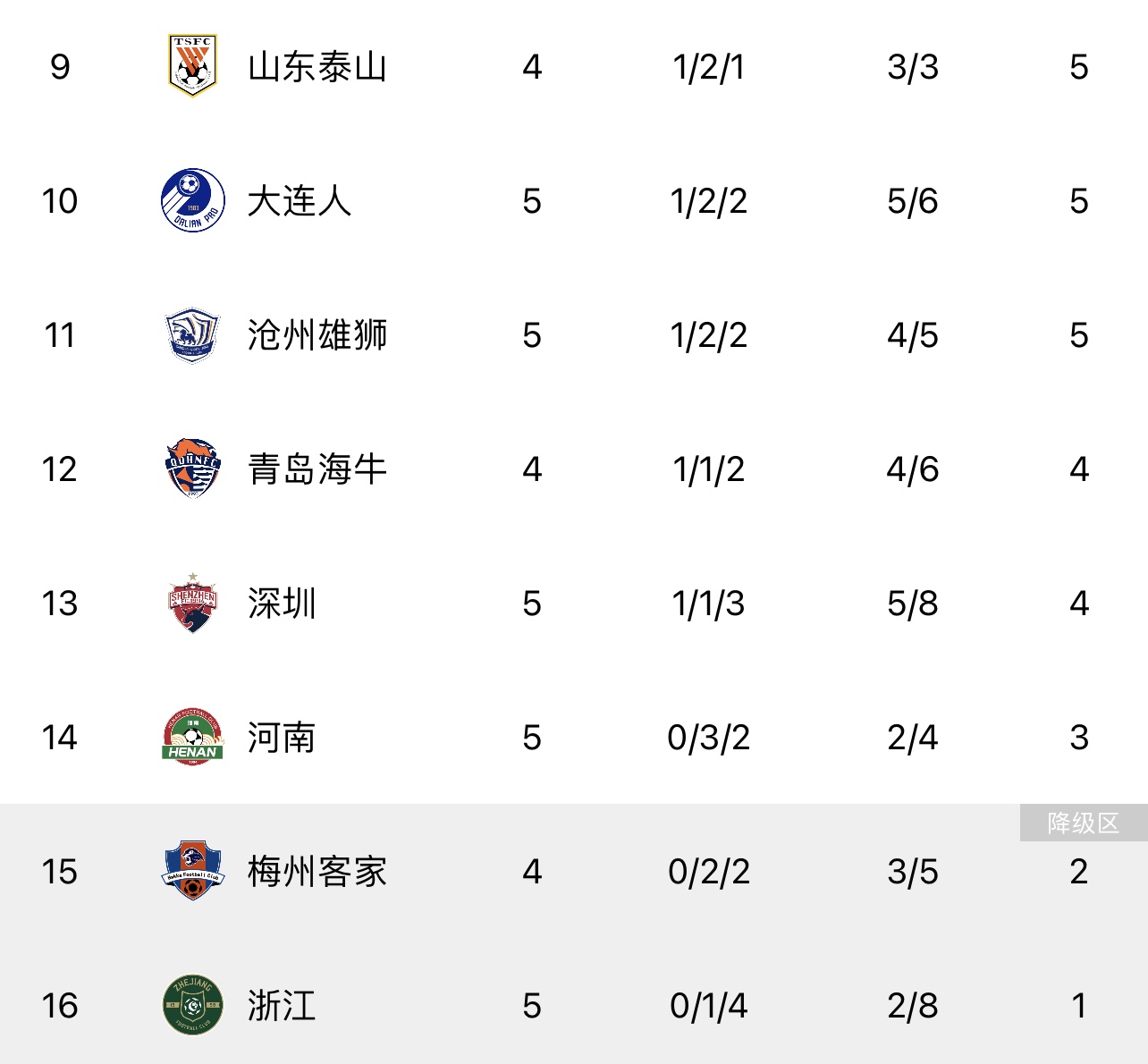Select rank number 16 in the standings
Image resolution: width=1148 pixels, height=1064 pixels.
click(59, 1006)
